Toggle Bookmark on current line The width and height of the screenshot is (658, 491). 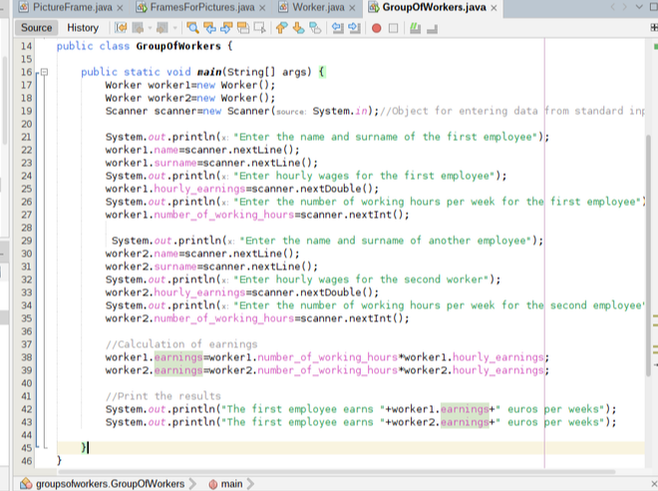[x=315, y=28]
